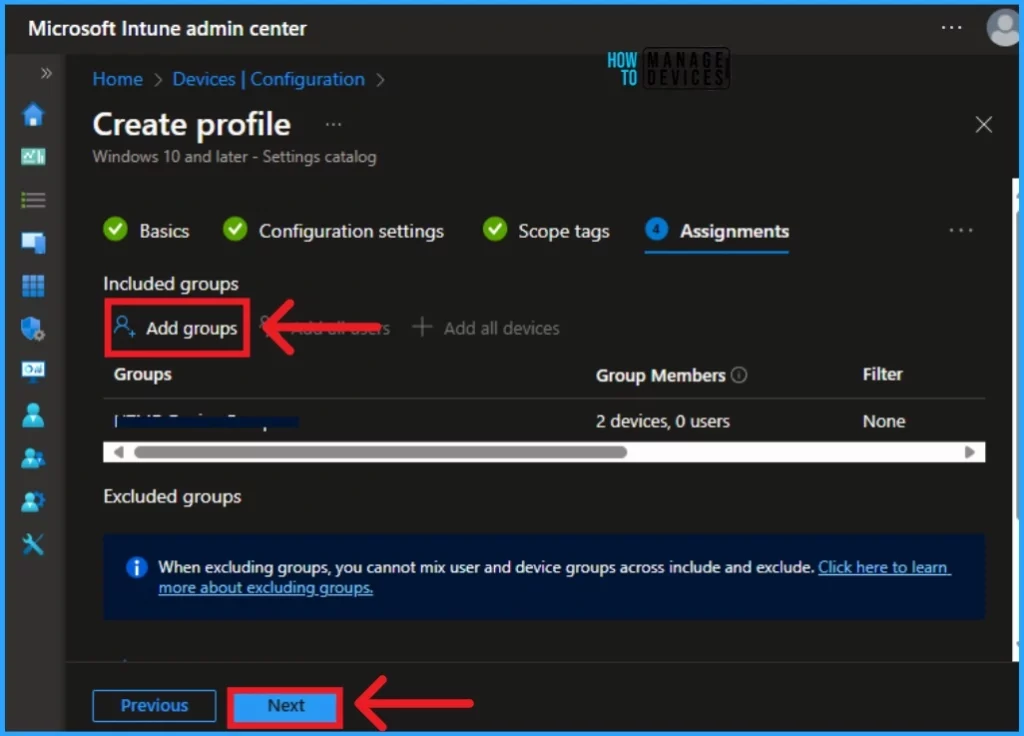The height and width of the screenshot is (736, 1024).
Task: Switch to Configuration settings step tab
Action: click(x=333, y=231)
